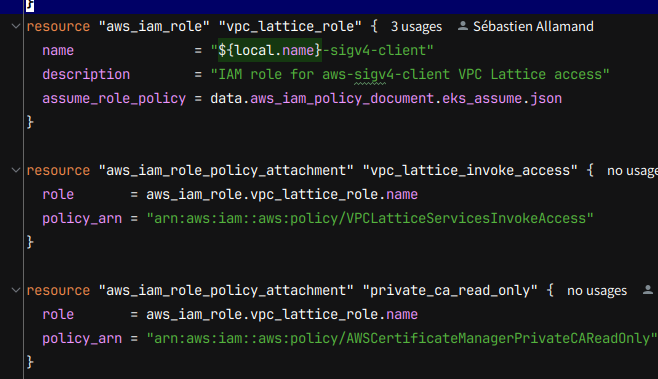Screen dimensions: 658x379
Task: Collapse the vpc_lattice_invoke_access resource block
Action: pyautogui.click(x=16, y=170)
